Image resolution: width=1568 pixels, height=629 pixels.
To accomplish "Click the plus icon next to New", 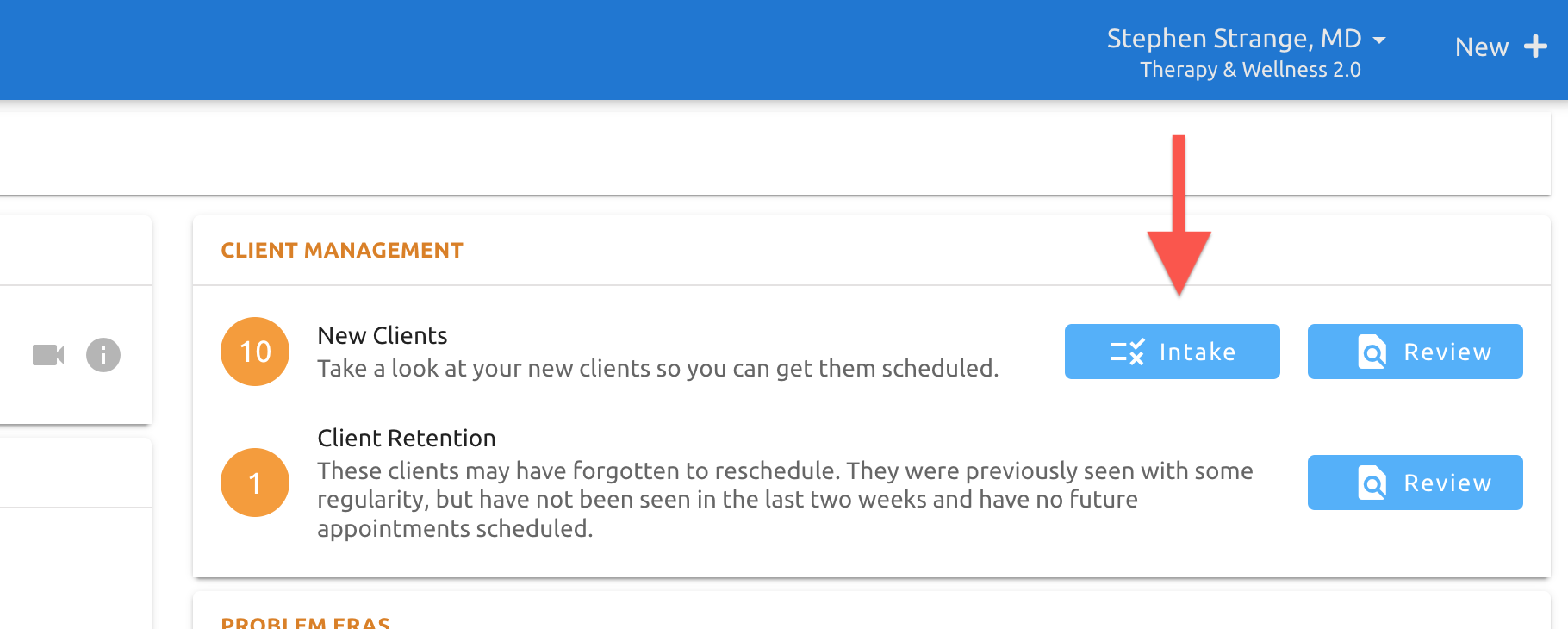I will click(x=1537, y=47).
